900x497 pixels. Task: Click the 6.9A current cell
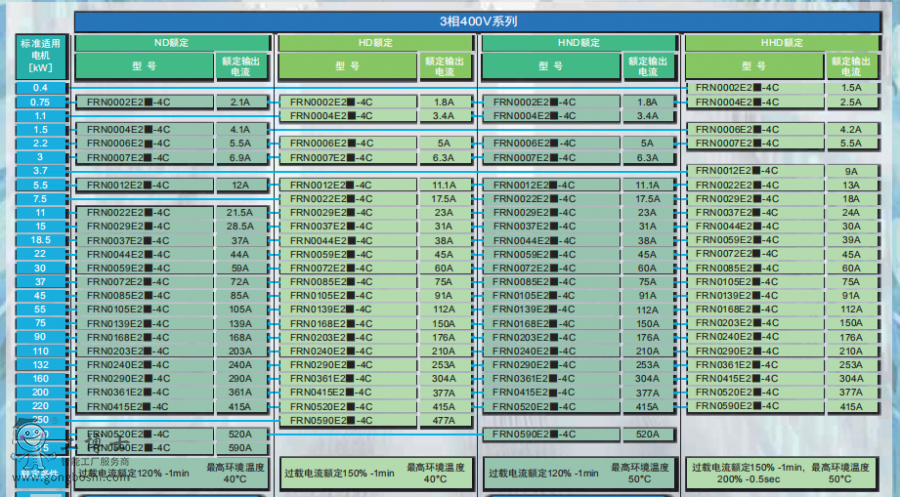click(240, 158)
